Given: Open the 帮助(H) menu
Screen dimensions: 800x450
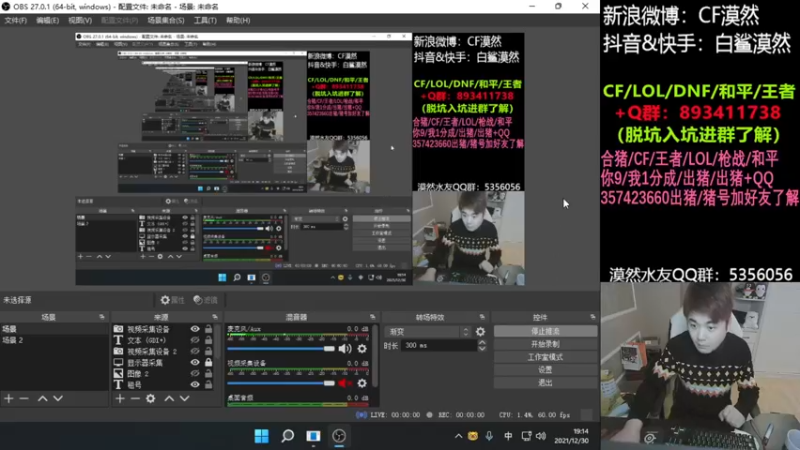Looking at the screenshot, I should click(238, 20).
